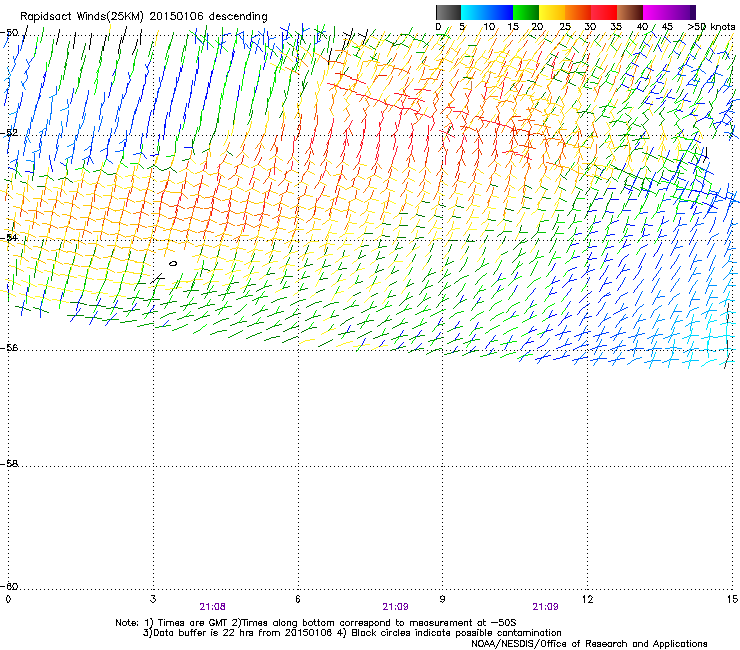This screenshot has height=650, width=740.
Task: Click the brown 35-40 knots color segment
Action: coord(630,12)
